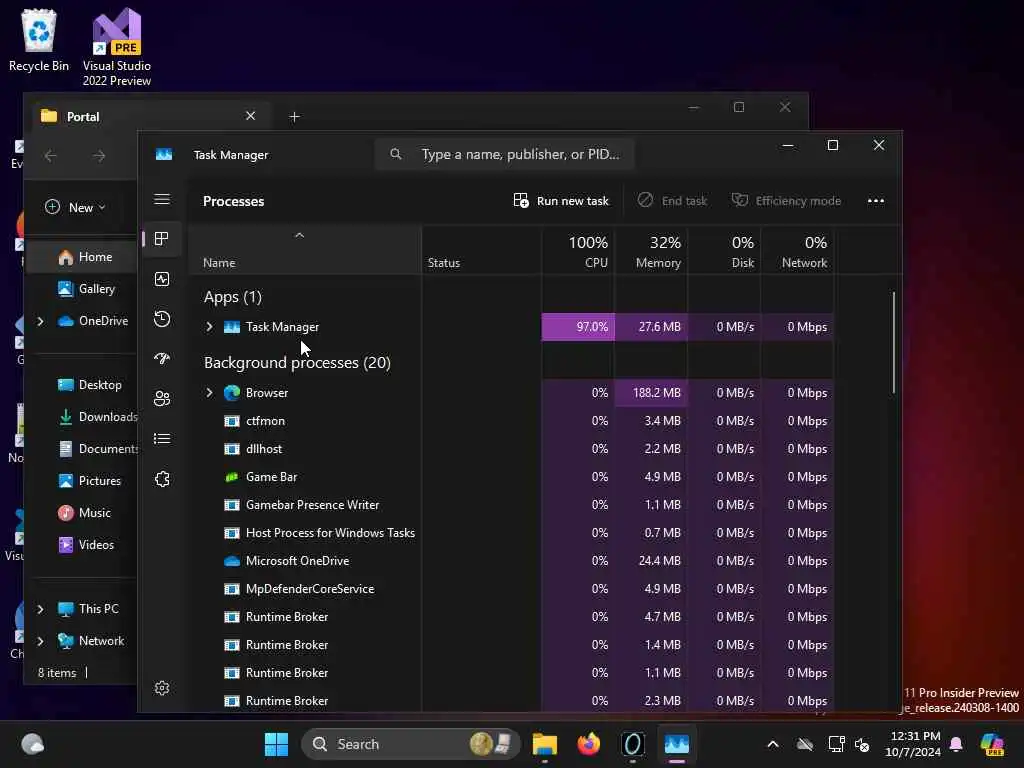
Task: Open Firefox from taskbar
Action: (x=588, y=744)
